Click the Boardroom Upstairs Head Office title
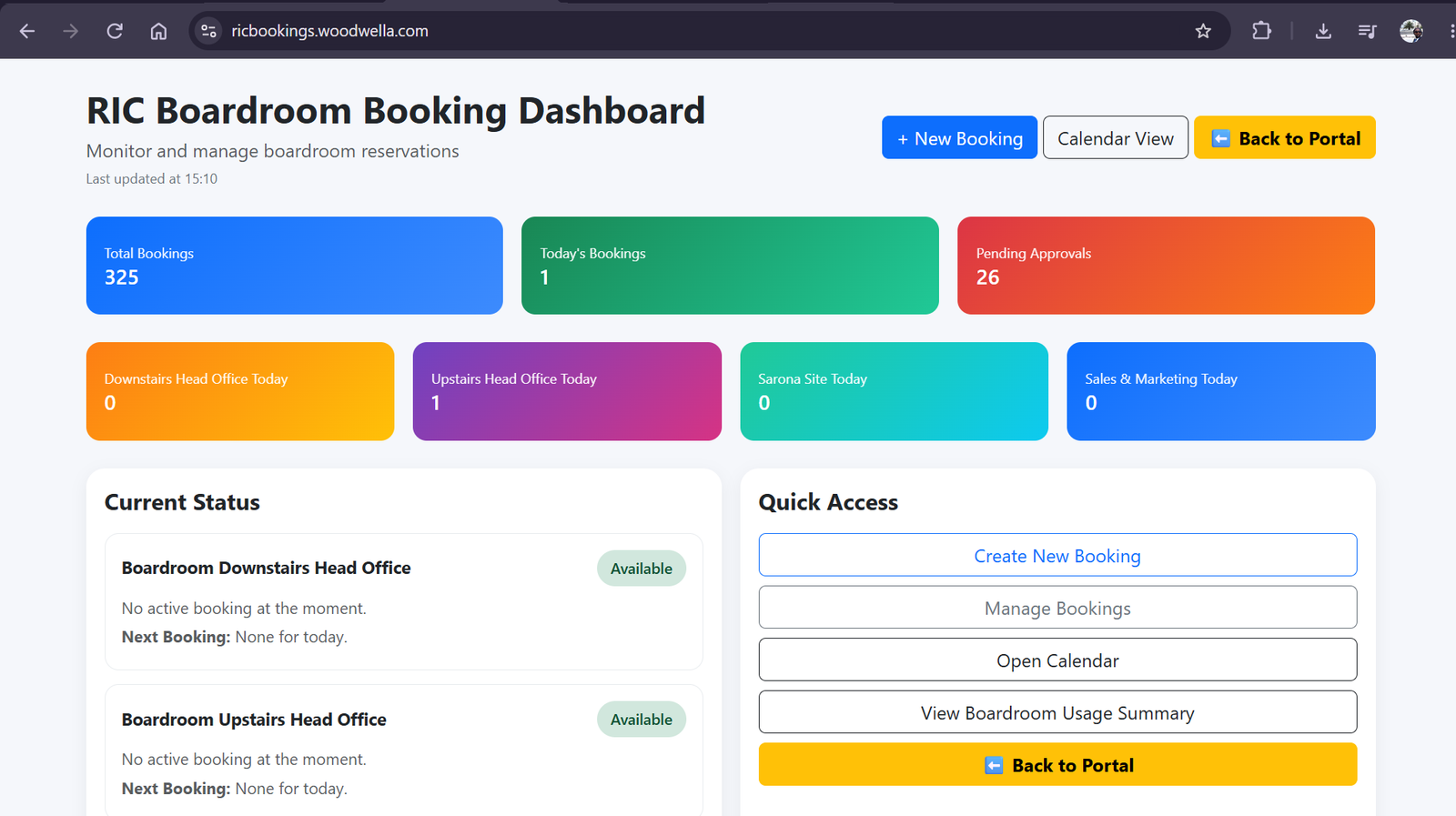 (254, 720)
